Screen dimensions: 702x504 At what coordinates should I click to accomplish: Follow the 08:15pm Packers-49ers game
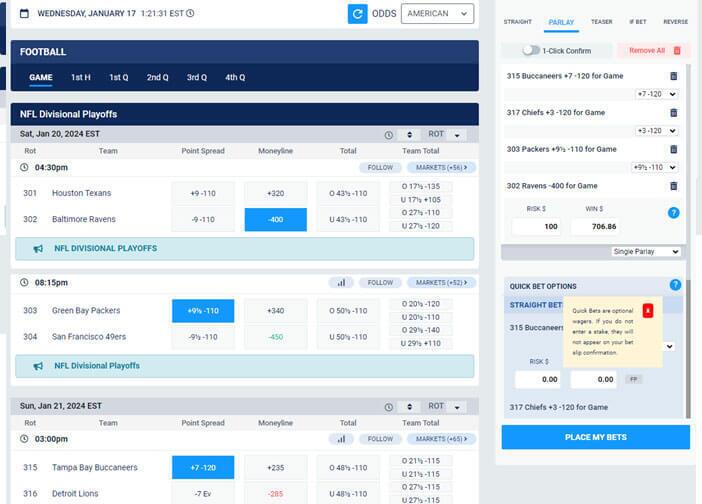tap(380, 283)
